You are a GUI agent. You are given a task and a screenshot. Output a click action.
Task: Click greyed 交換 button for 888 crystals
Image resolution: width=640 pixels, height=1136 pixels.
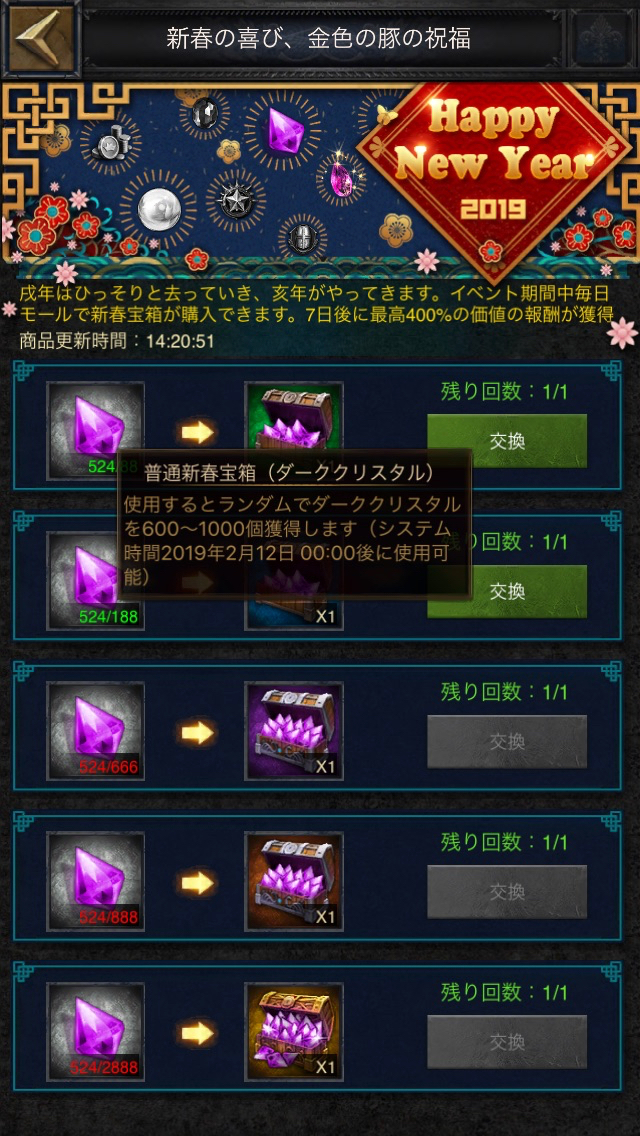click(x=507, y=892)
